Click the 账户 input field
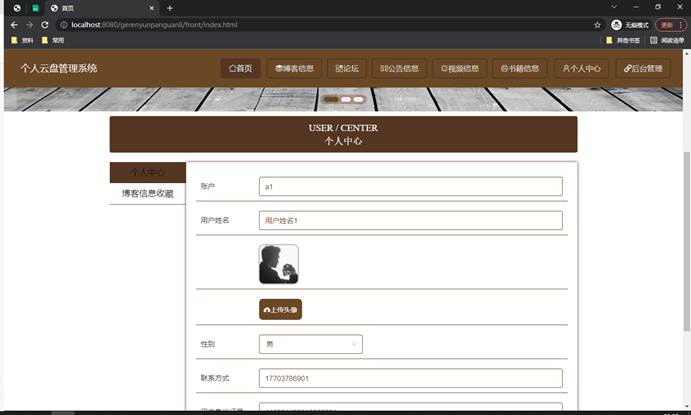The width and height of the screenshot is (691, 415). tap(411, 186)
